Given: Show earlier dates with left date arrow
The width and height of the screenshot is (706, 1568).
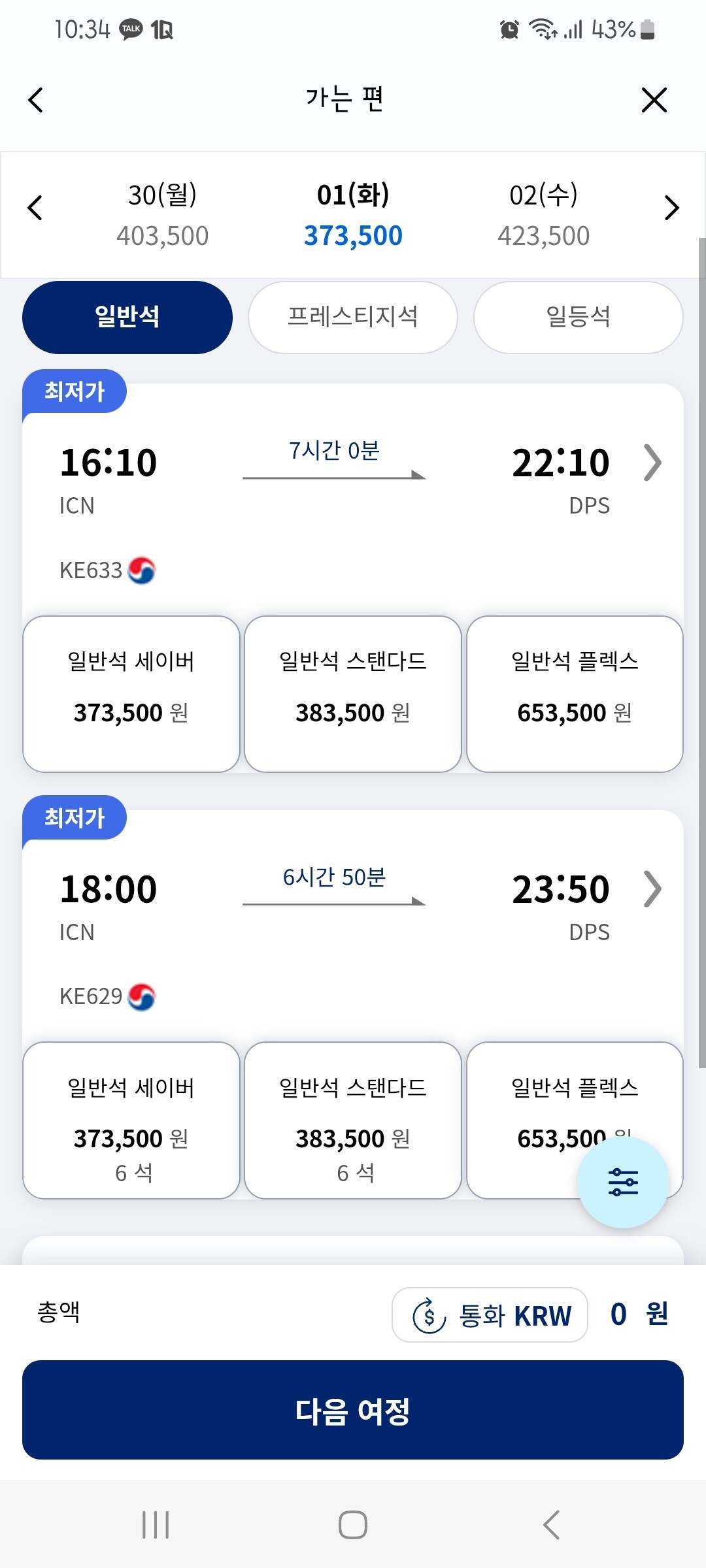Looking at the screenshot, I should (35, 208).
